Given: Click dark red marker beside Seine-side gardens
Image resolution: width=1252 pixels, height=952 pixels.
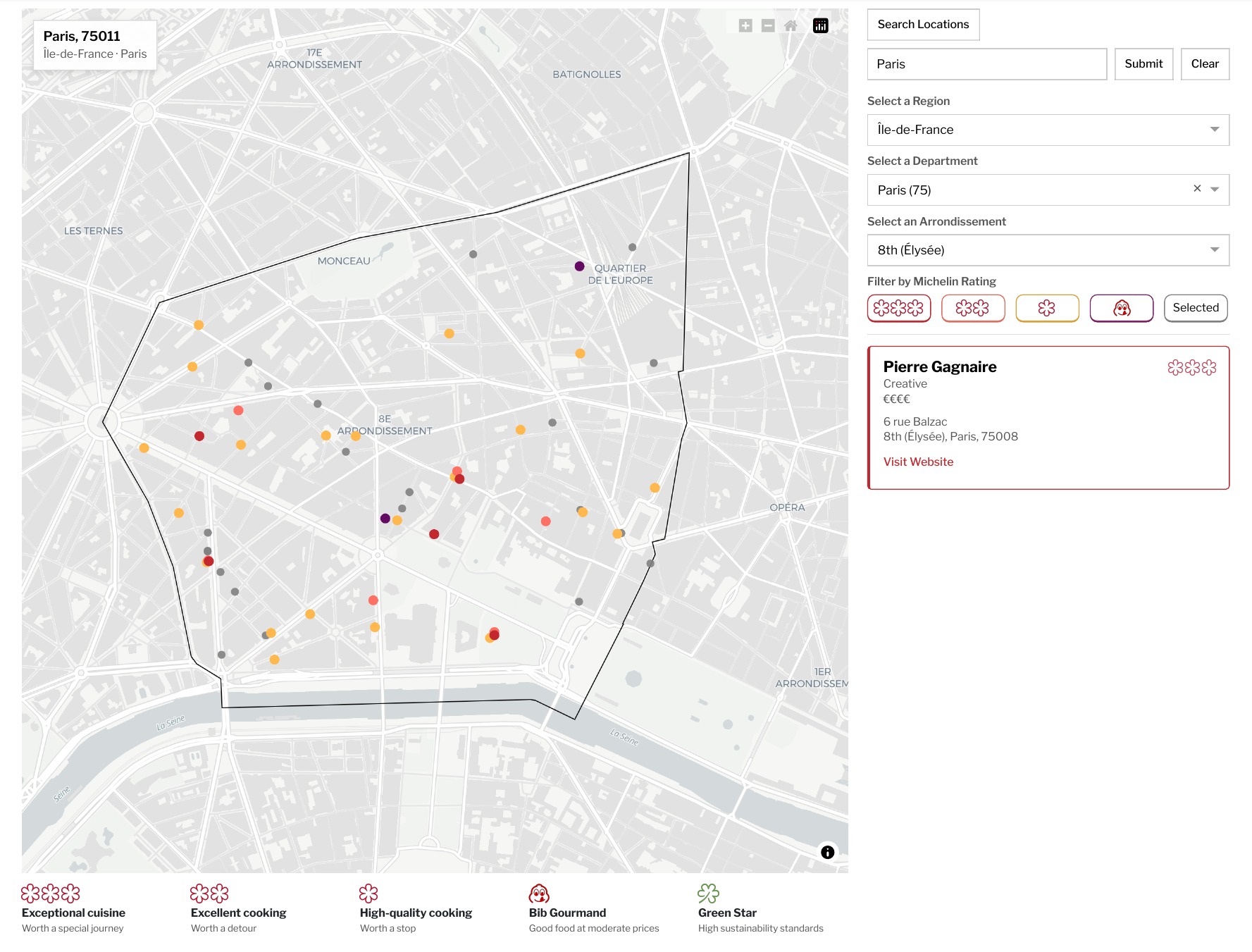Looking at the screenshot, I should coord(495,635).
